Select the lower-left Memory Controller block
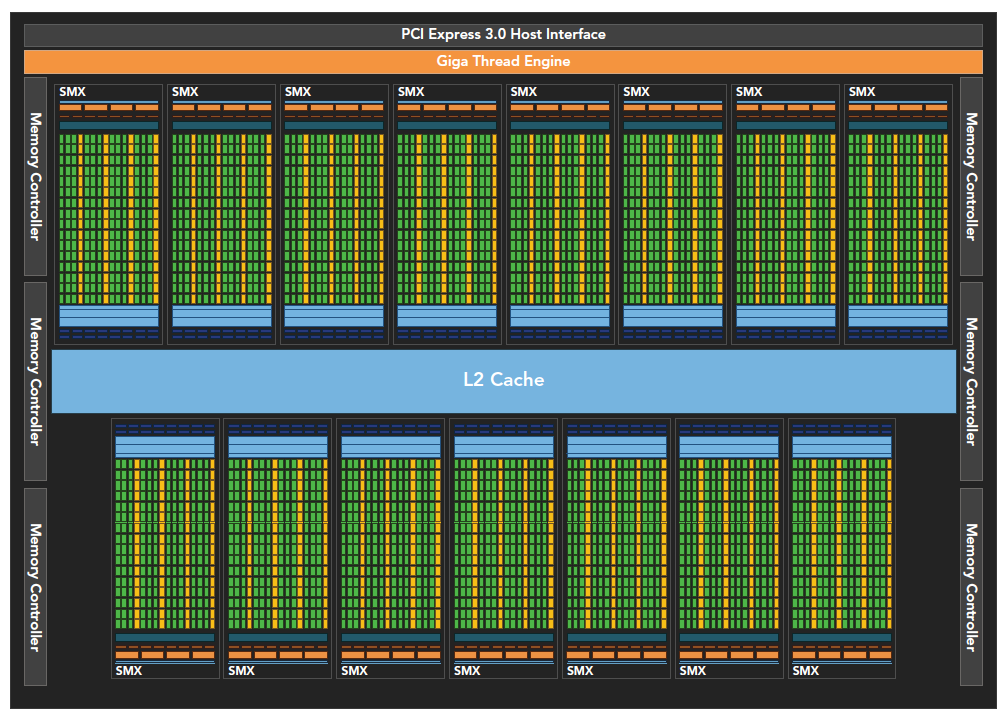The image size is (1008, 713). click(35, 586)
